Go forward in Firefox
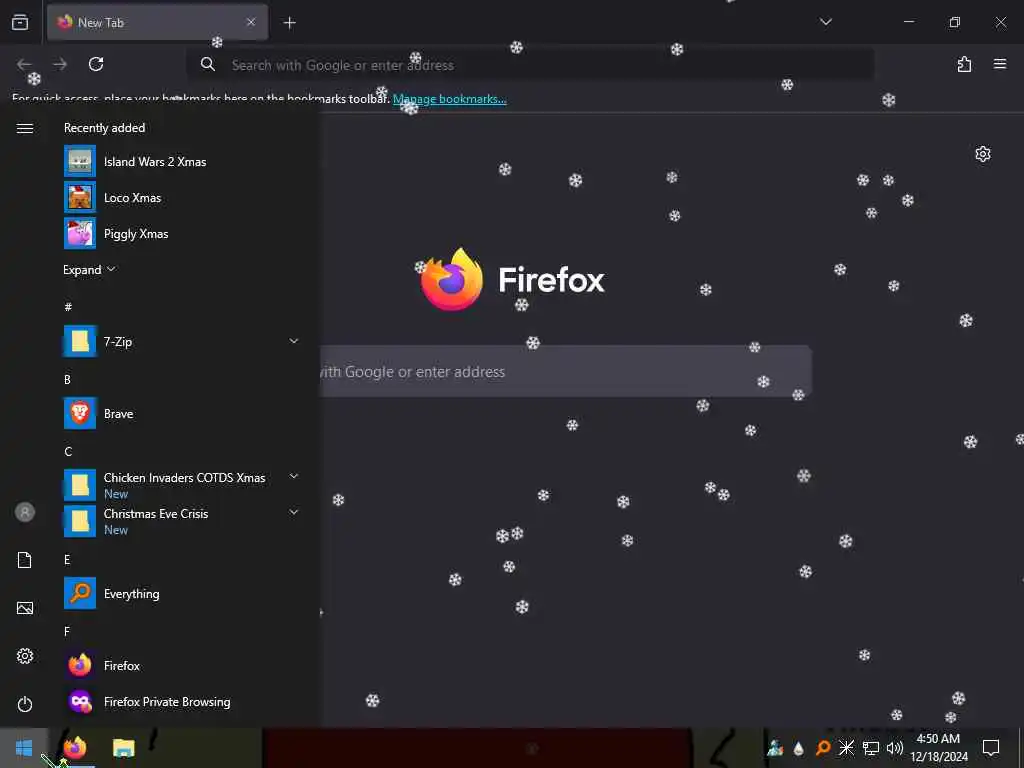This screenshot has height=768, width=1024. click(60, 64)
